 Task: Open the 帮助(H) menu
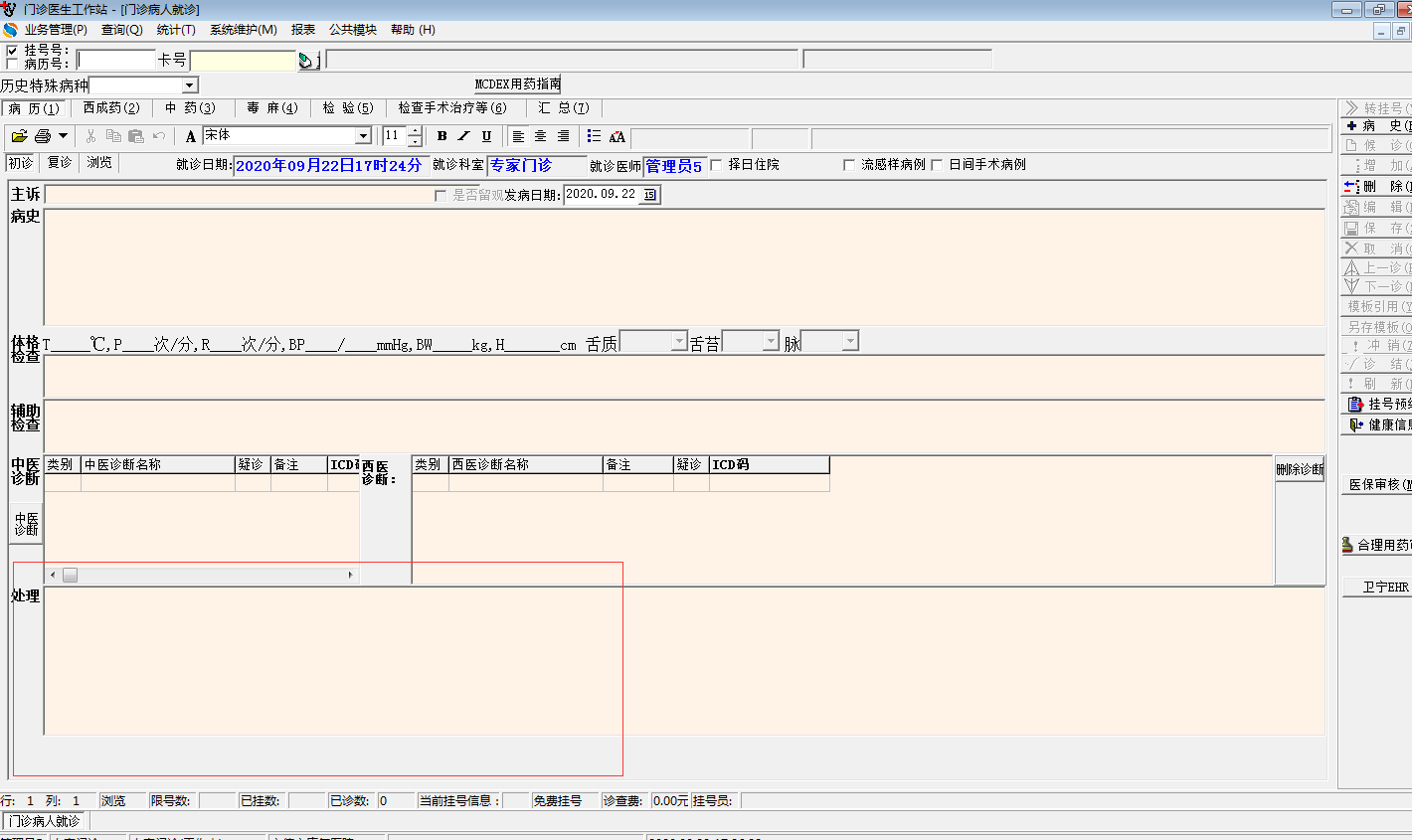pyautogui.click(x=413, y=30)
